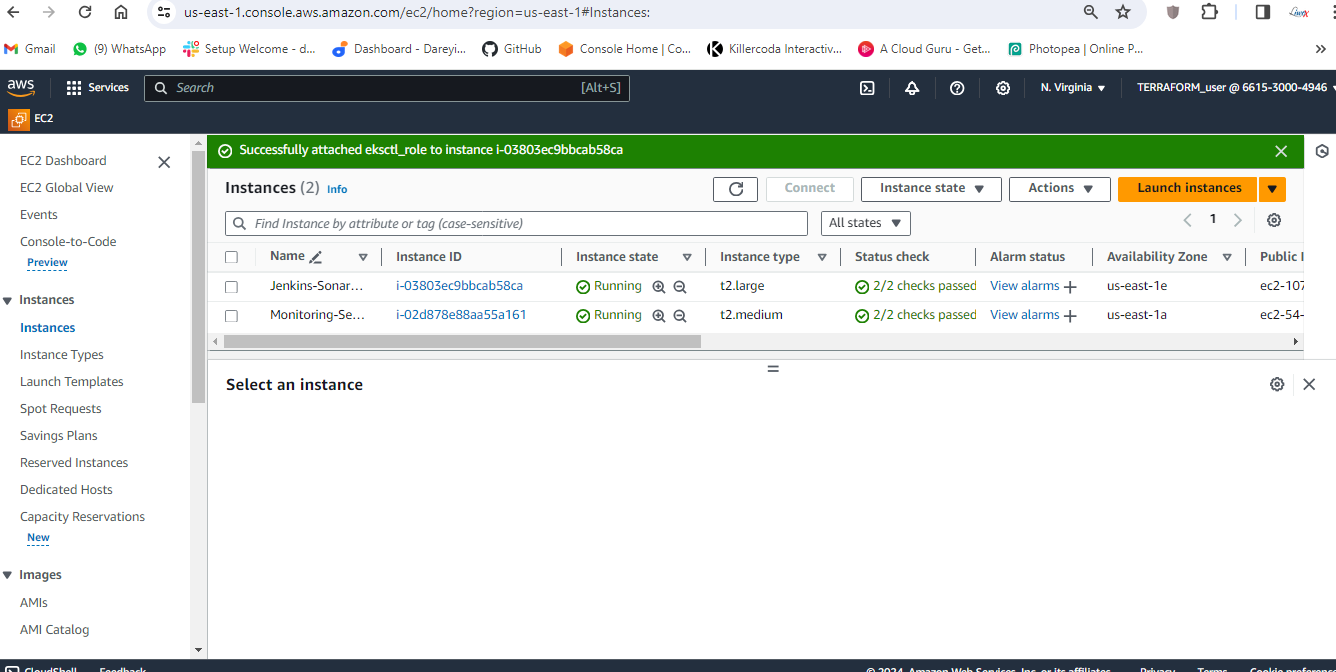Open the notifications bell icon
1336x672 pixels.
912,88
